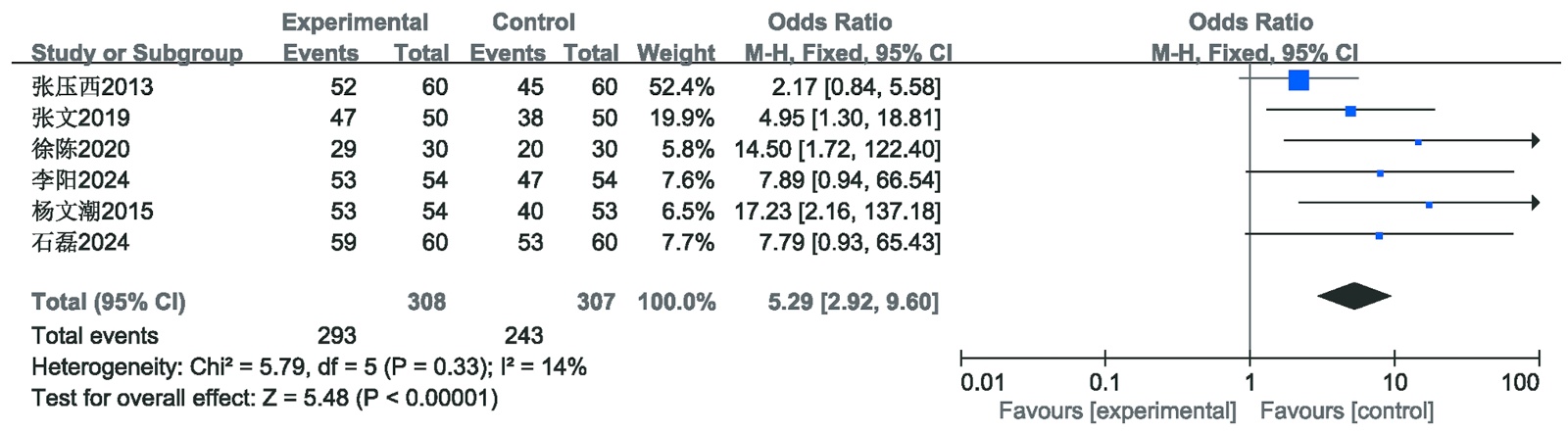Viewport: 1568px width, 434px height.
Task: Click the Total (95% CI) row label
Action: (x=109, y=302)
